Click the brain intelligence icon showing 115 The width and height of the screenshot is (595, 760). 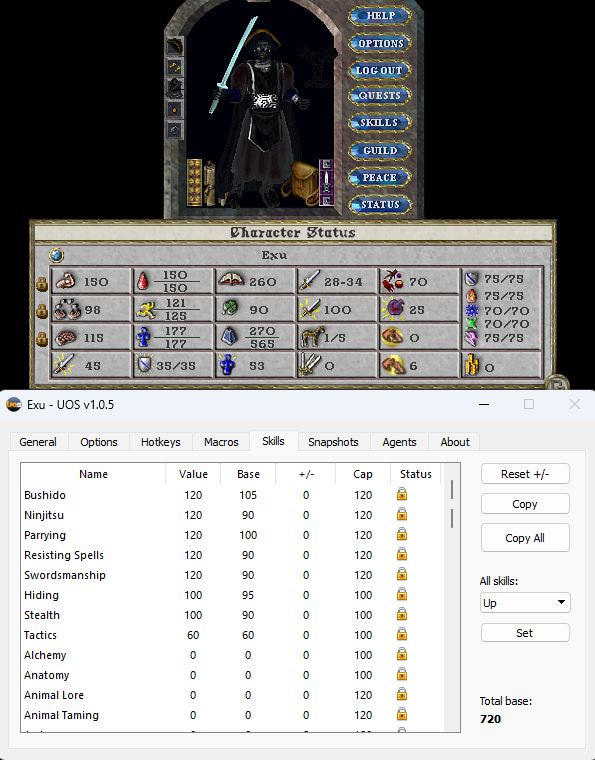click(x=65, y=338)
